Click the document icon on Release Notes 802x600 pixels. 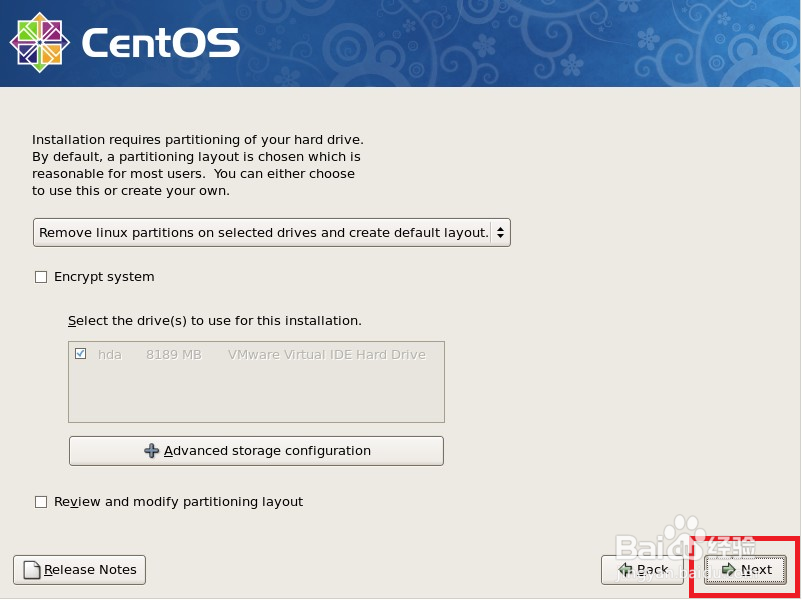point(32,570)
